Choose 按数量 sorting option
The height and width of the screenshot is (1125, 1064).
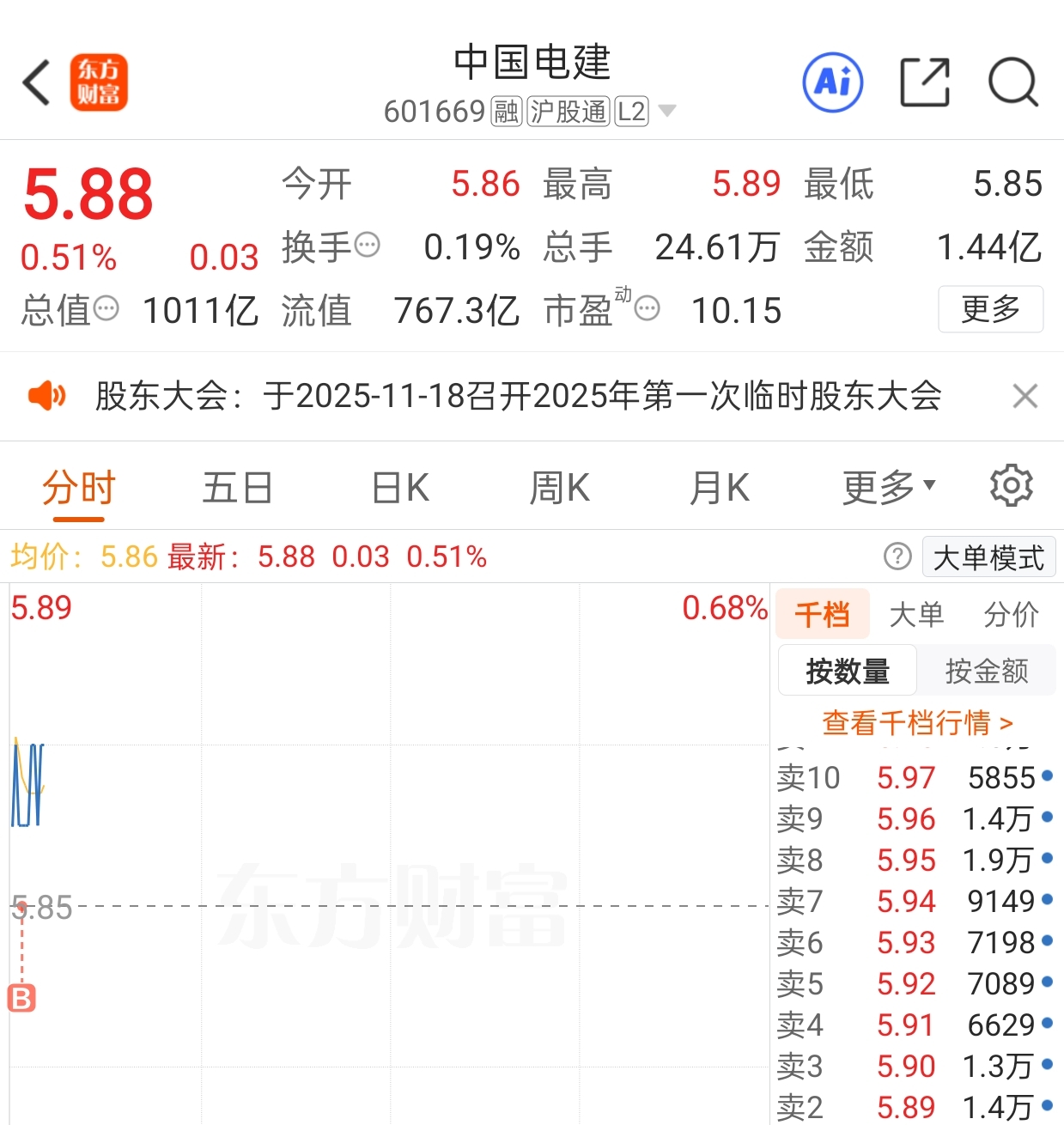tap(848, 671)
